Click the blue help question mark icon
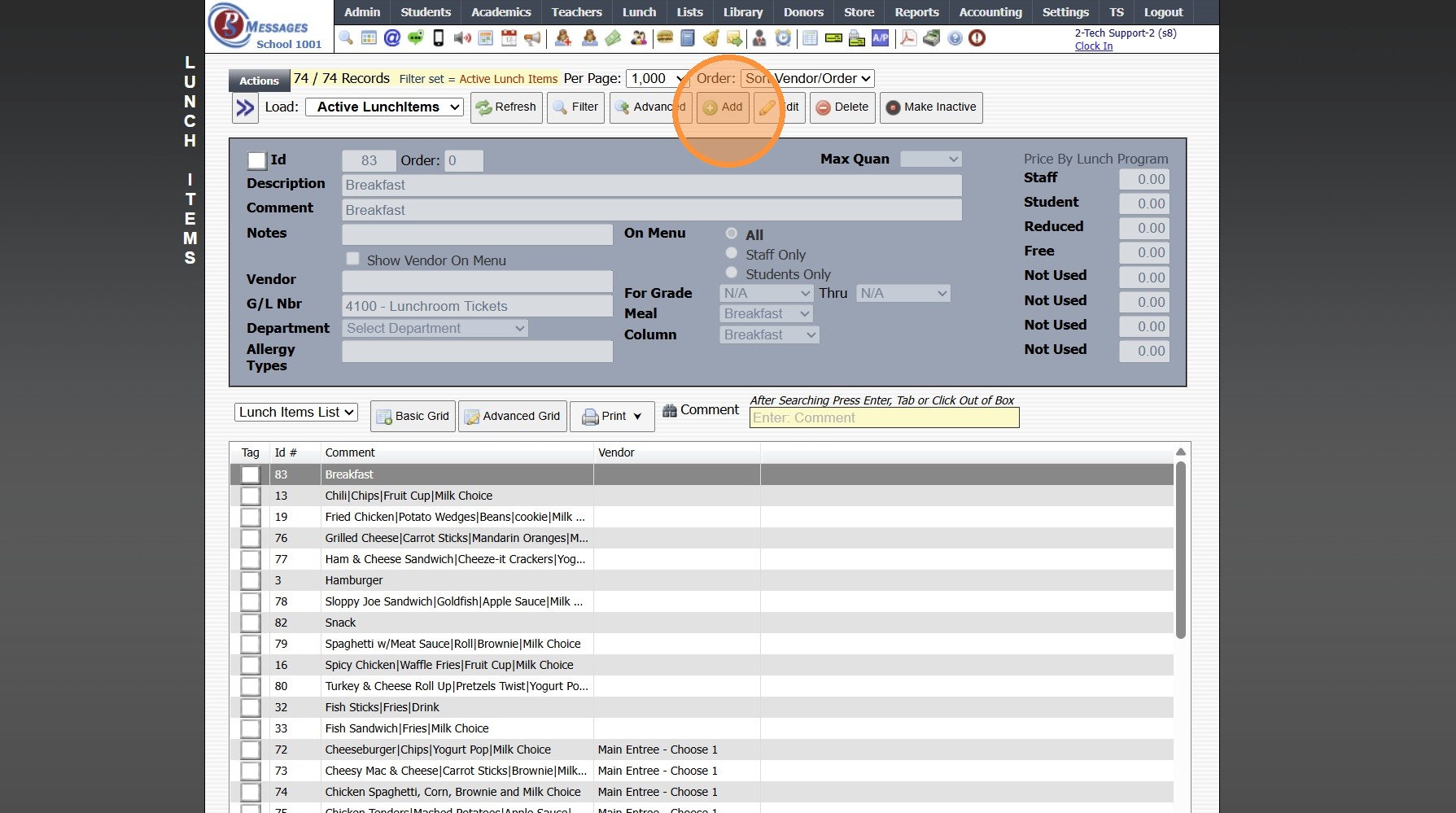This screenshot has height=813, width=1456. (955, 37)
